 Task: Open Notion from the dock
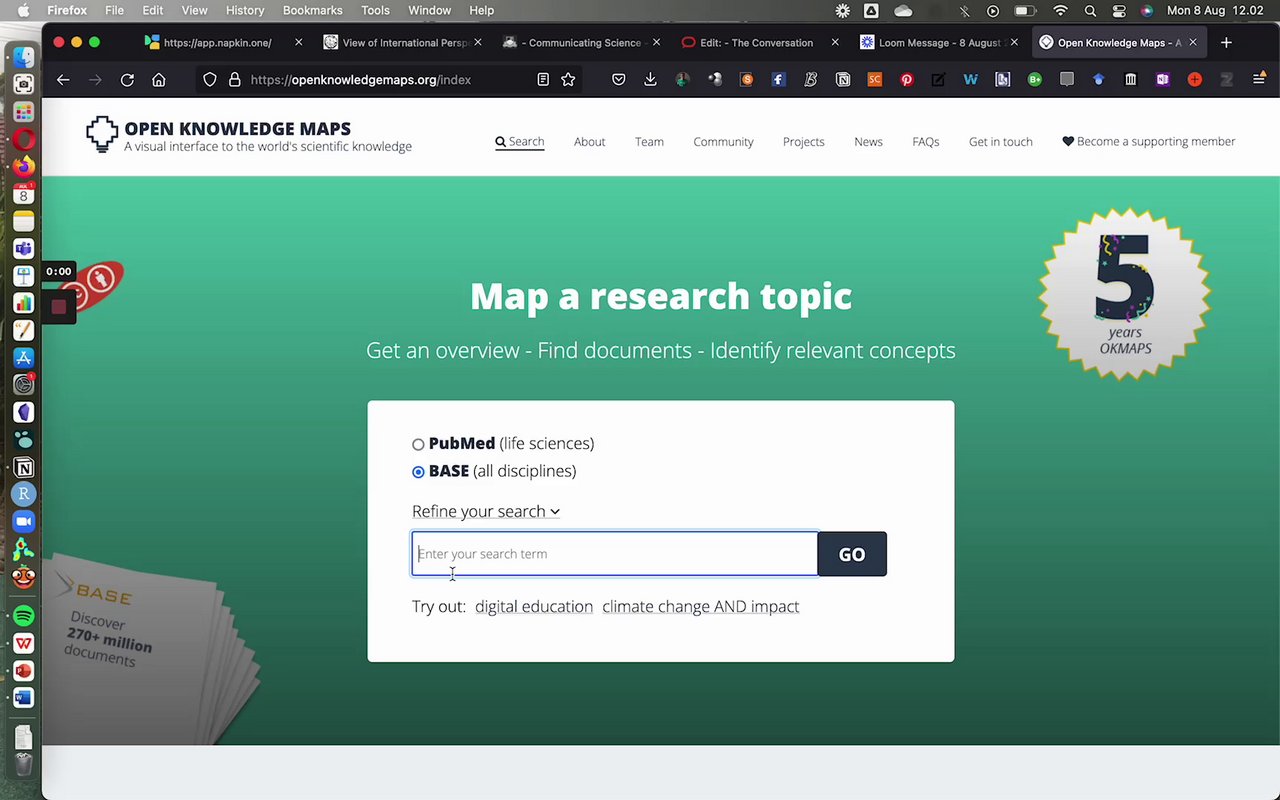coord(24,468)
